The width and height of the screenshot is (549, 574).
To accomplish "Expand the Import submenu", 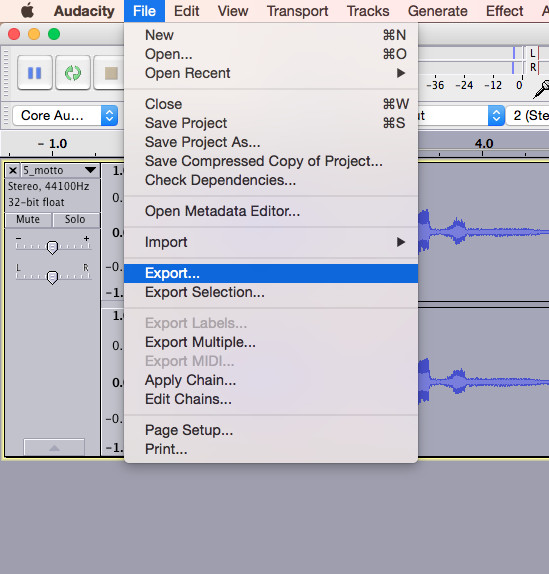I will point(271,242).
